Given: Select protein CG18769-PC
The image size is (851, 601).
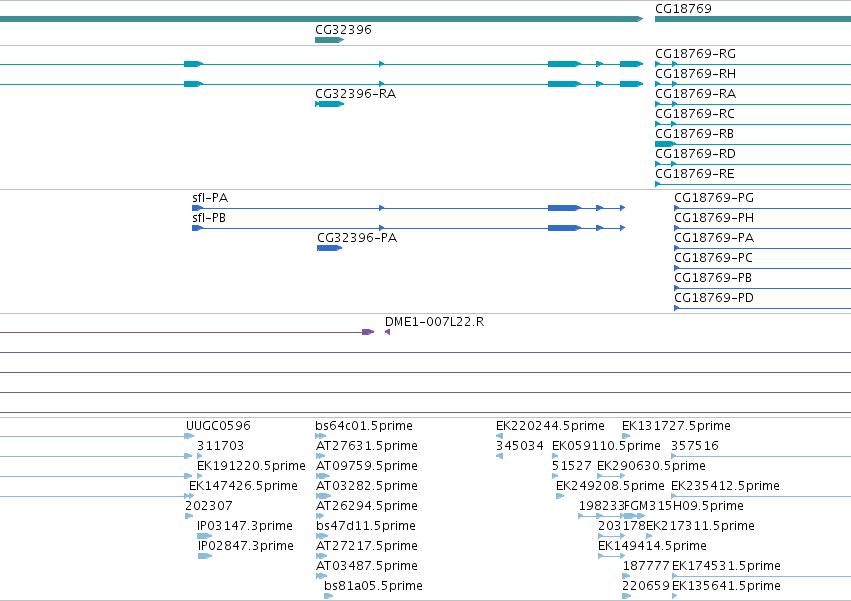Looking at the screenshot, I should (713, 258).
